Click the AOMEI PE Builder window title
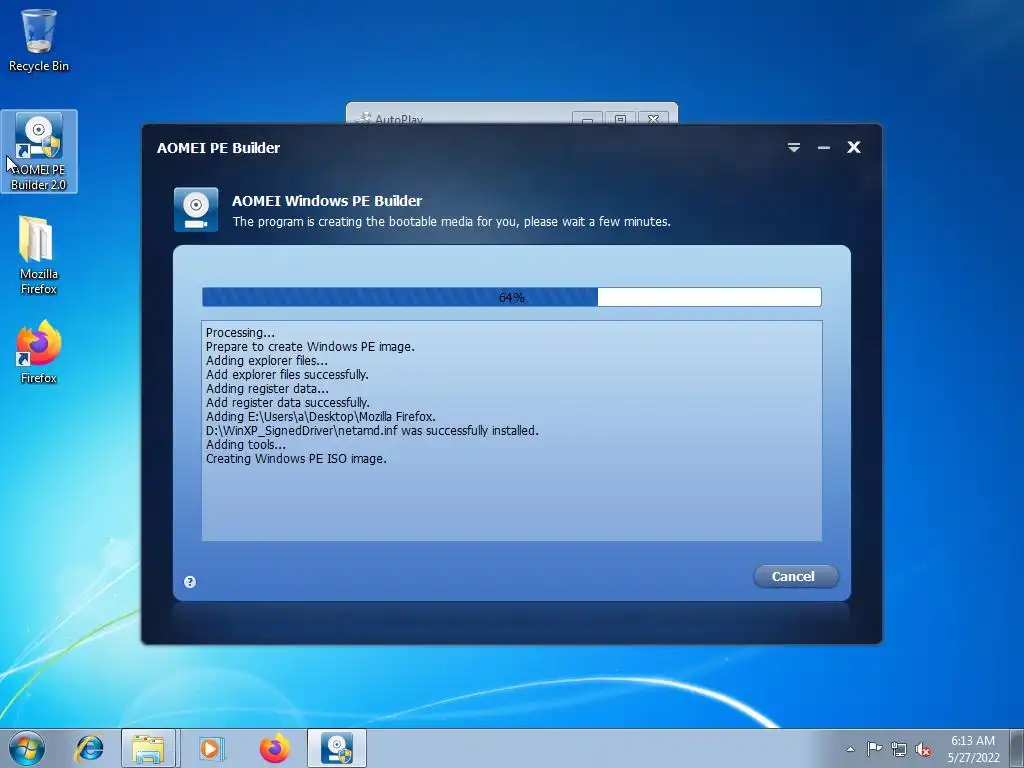The width and height of the screenshot is (1024, 768). tap(218, 148)
